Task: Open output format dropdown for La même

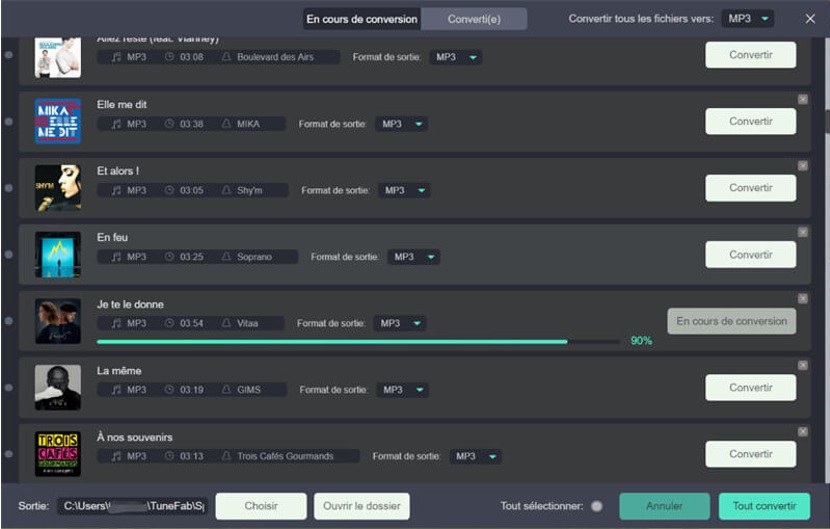Action: (x=403, y=390)
